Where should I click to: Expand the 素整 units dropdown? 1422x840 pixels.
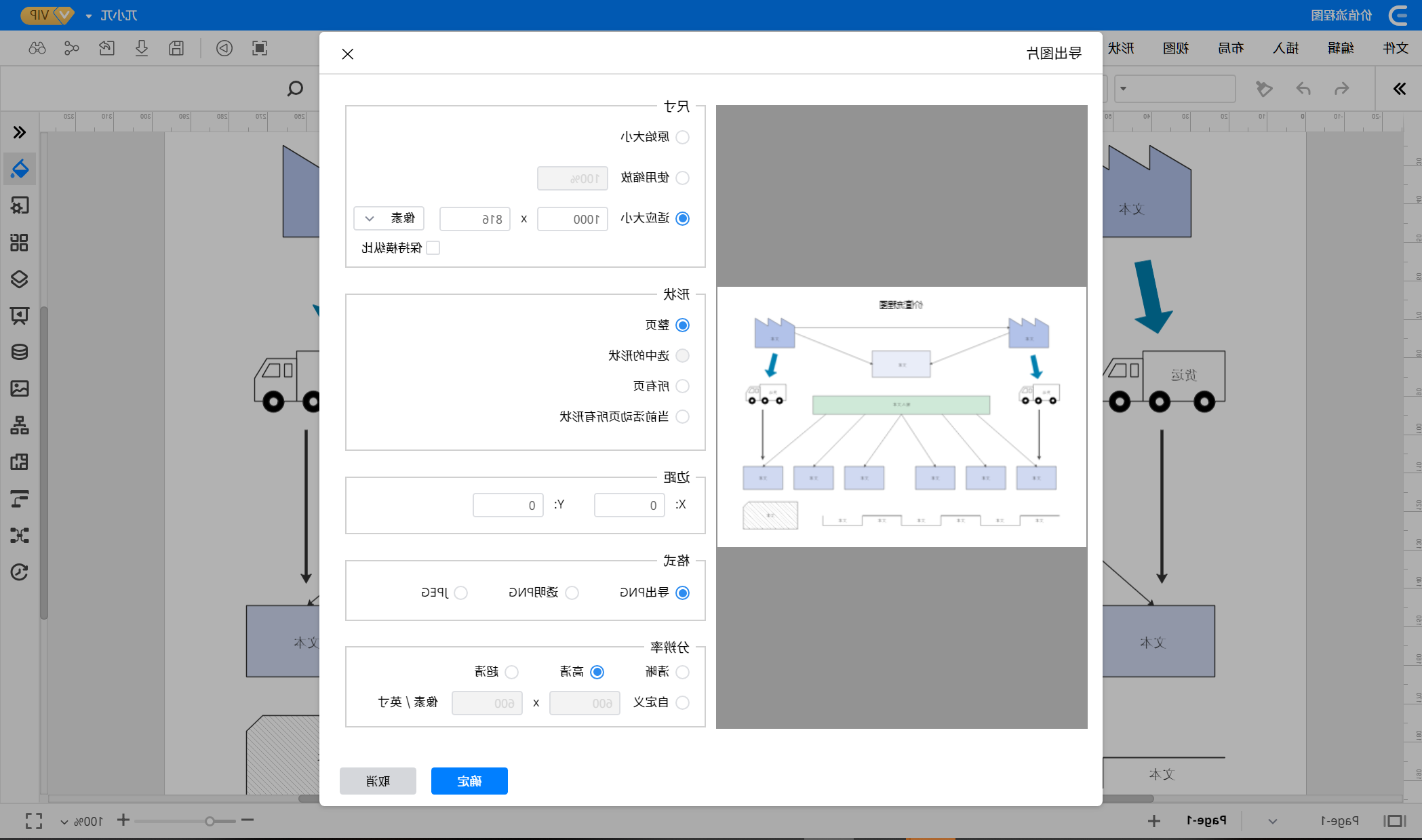pos(389,217)
